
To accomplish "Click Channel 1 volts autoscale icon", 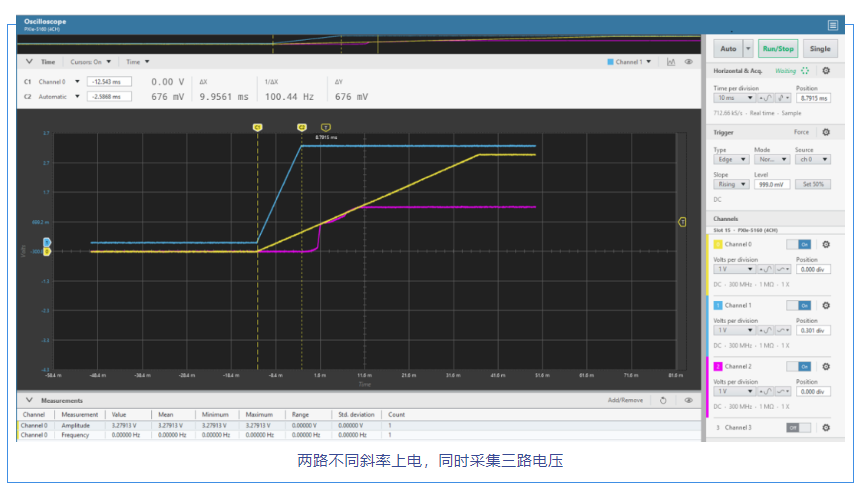I will (766, 330).
